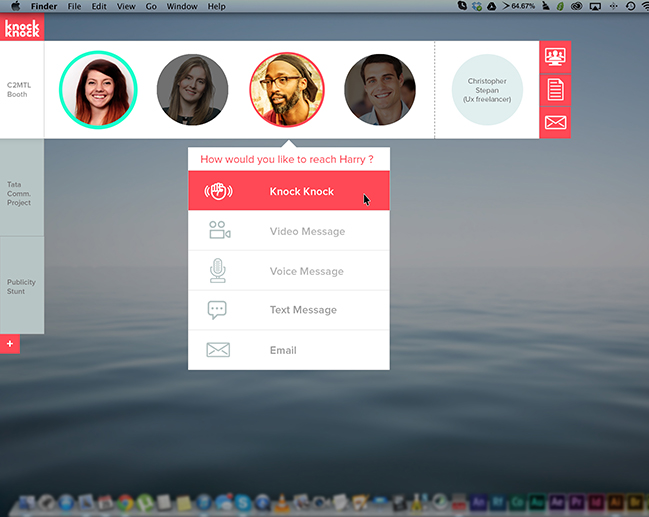This screenshot has width=649, height=517.
Task: Click the speech bubble text icon
Action: (218, 310)
